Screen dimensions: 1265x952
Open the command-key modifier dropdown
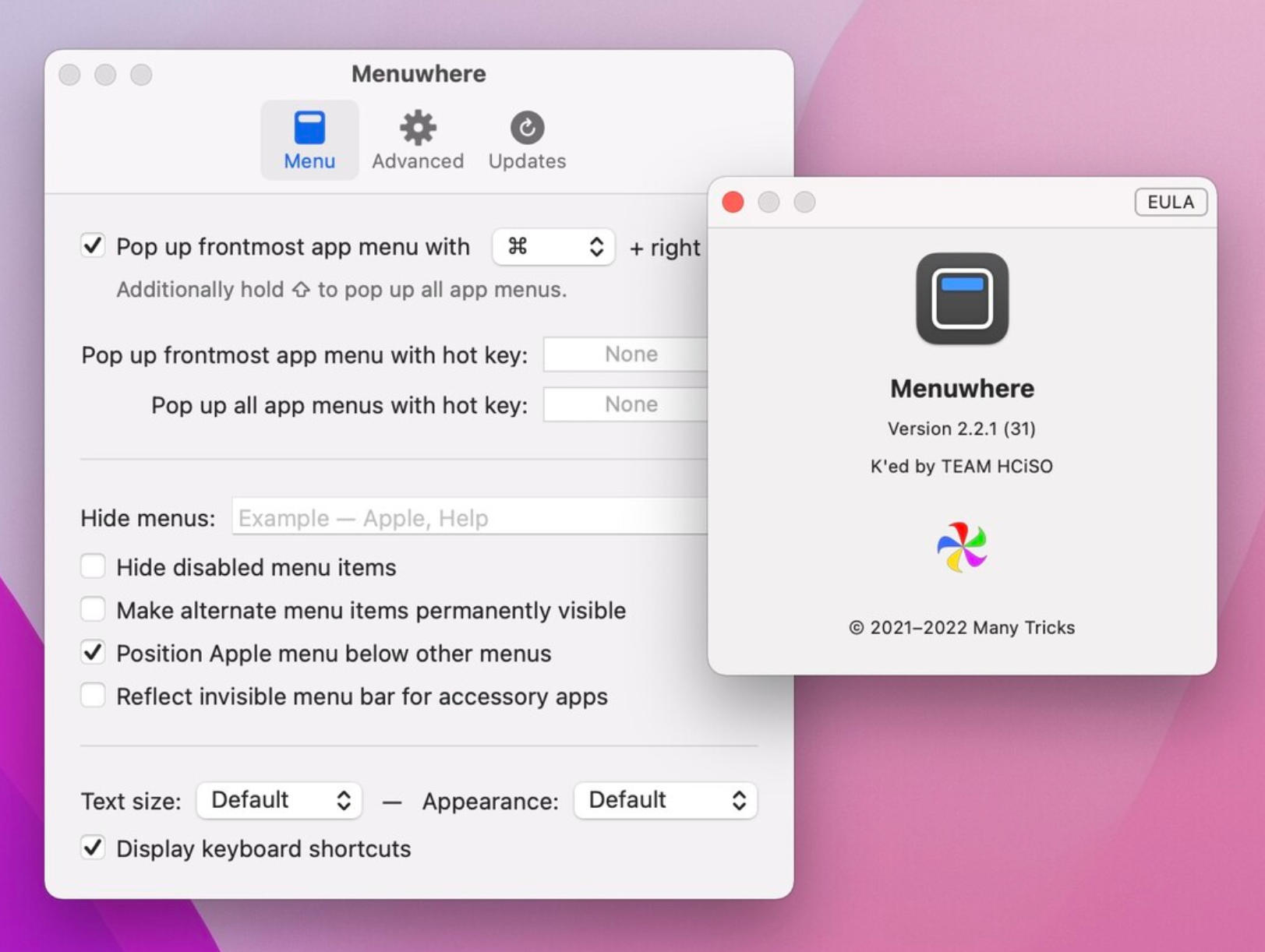(553, 247)
